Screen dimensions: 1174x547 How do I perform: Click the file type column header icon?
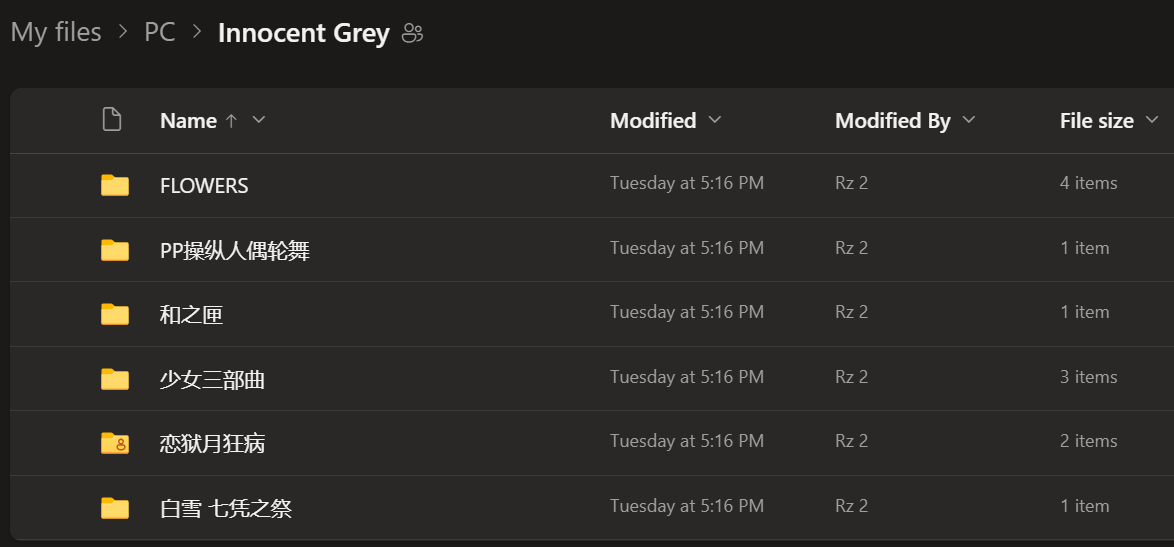click(112, 120)
